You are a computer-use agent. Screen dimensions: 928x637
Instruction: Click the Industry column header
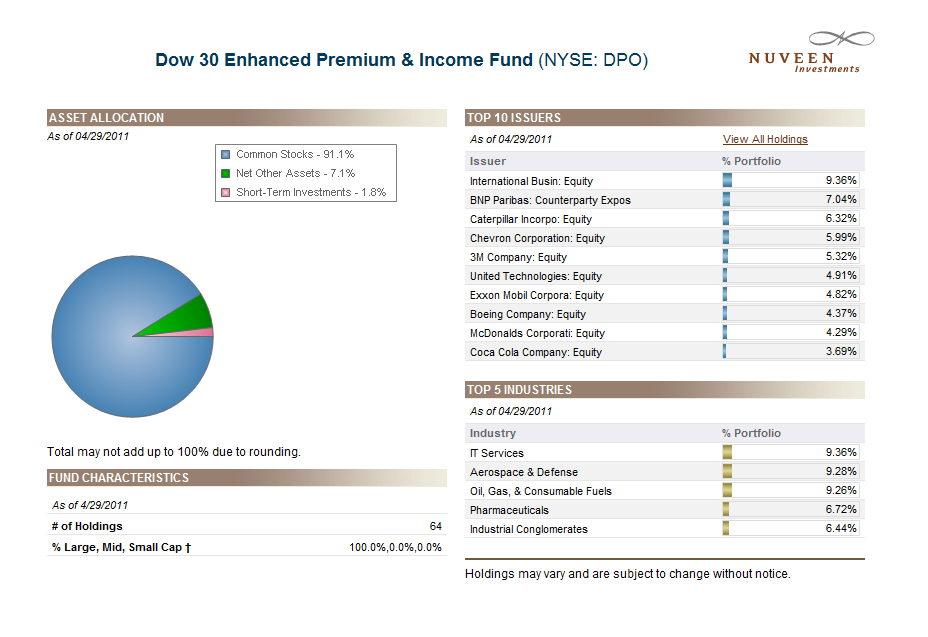tap(492, 433)
